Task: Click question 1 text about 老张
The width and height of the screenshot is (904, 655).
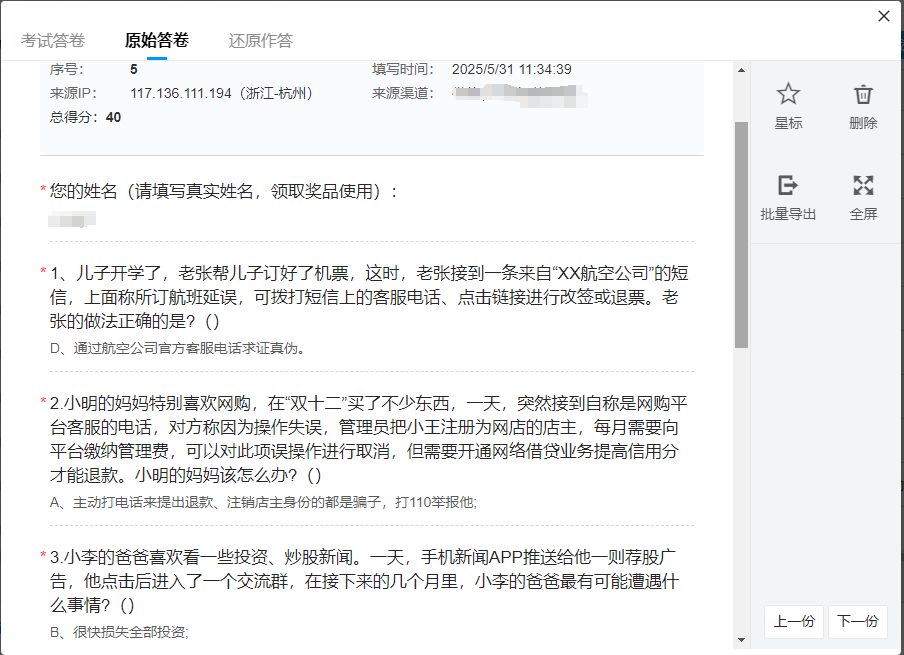Action: pyautogui.click(x=369, y=297)
